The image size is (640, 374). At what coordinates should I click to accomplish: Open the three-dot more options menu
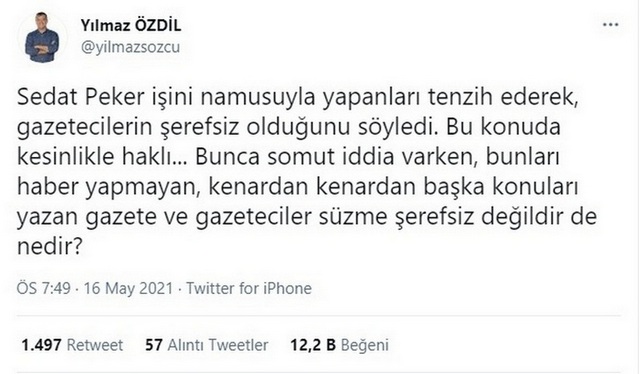(610, 25)
